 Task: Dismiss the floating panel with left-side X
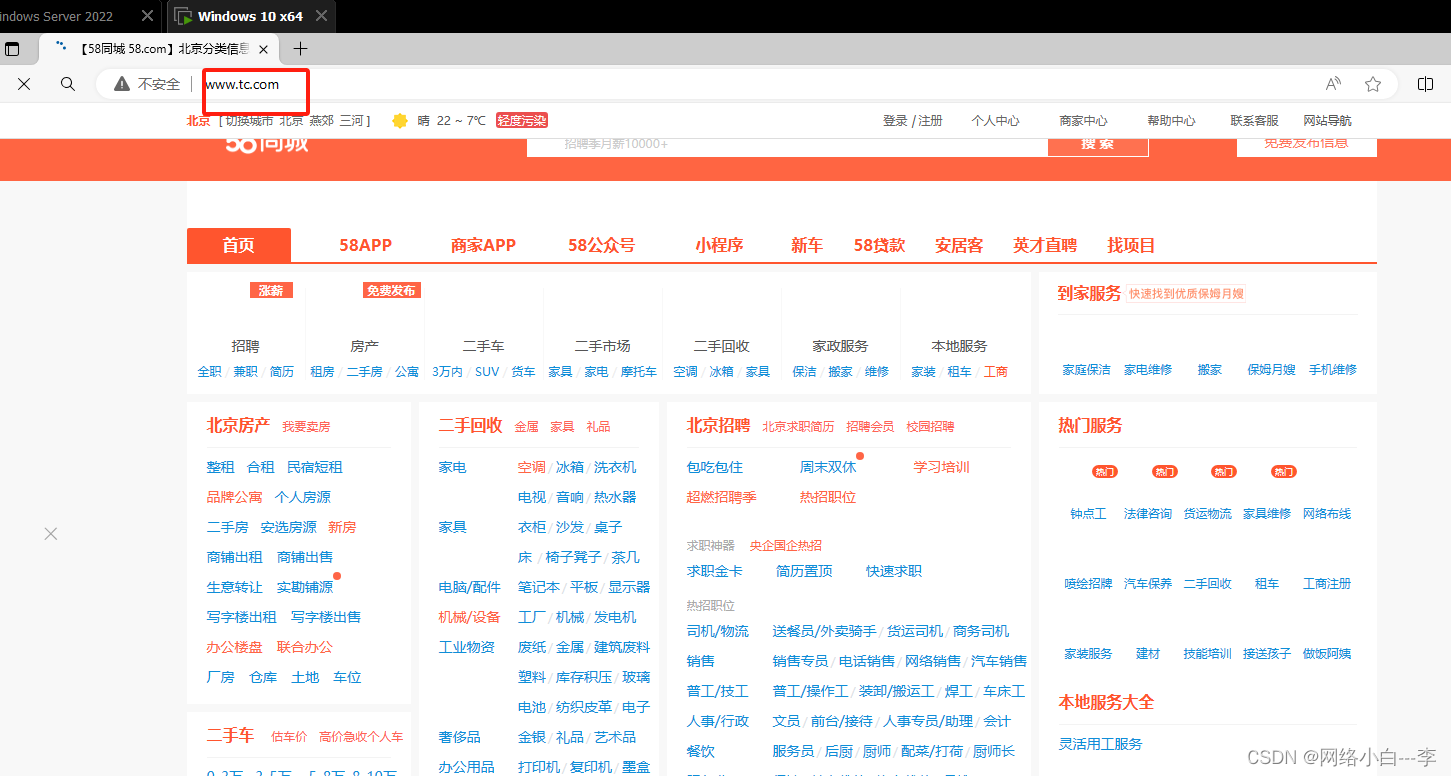coord(51,534)
